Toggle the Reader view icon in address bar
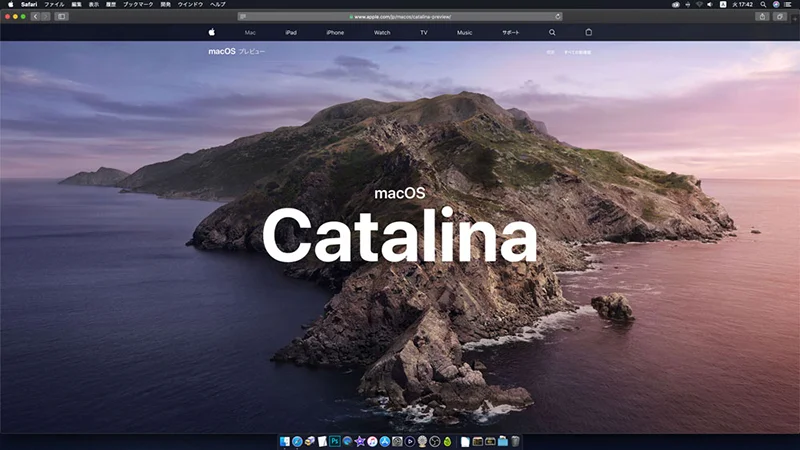The image size is (800, 450). (x=243, y=16)
